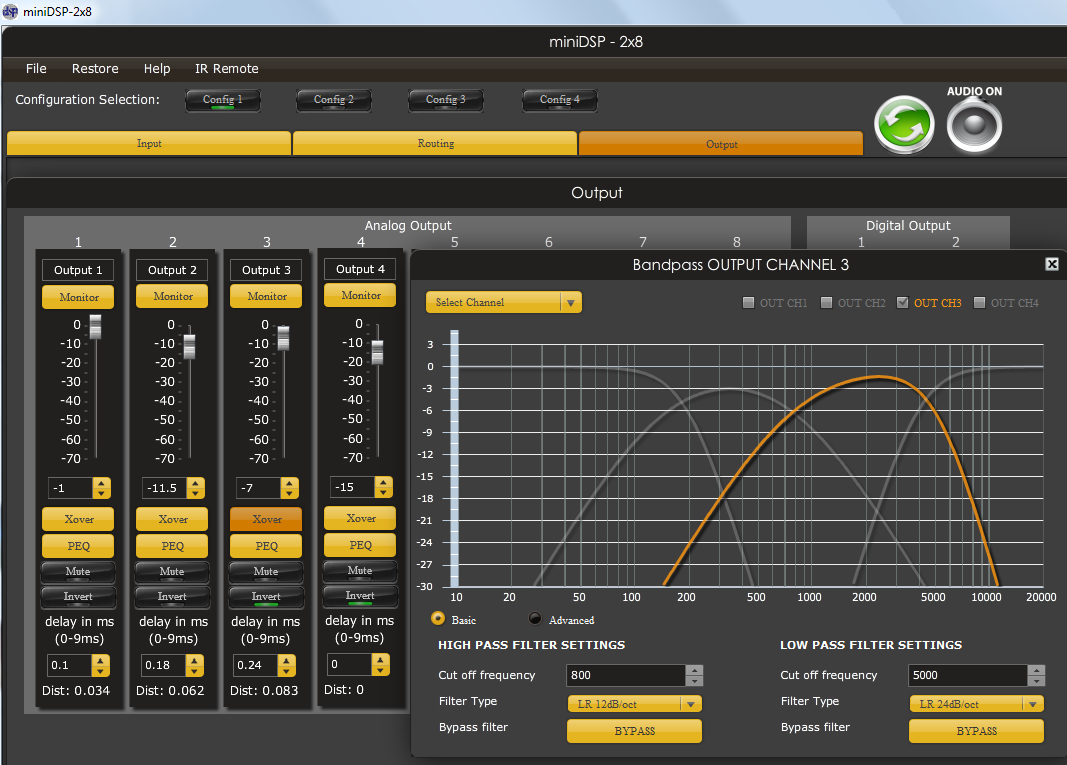Adjust the low pass cut off frequency stepper
Image resolution: width=1067 pixels, height=765 pixels.
point(1036,675)
